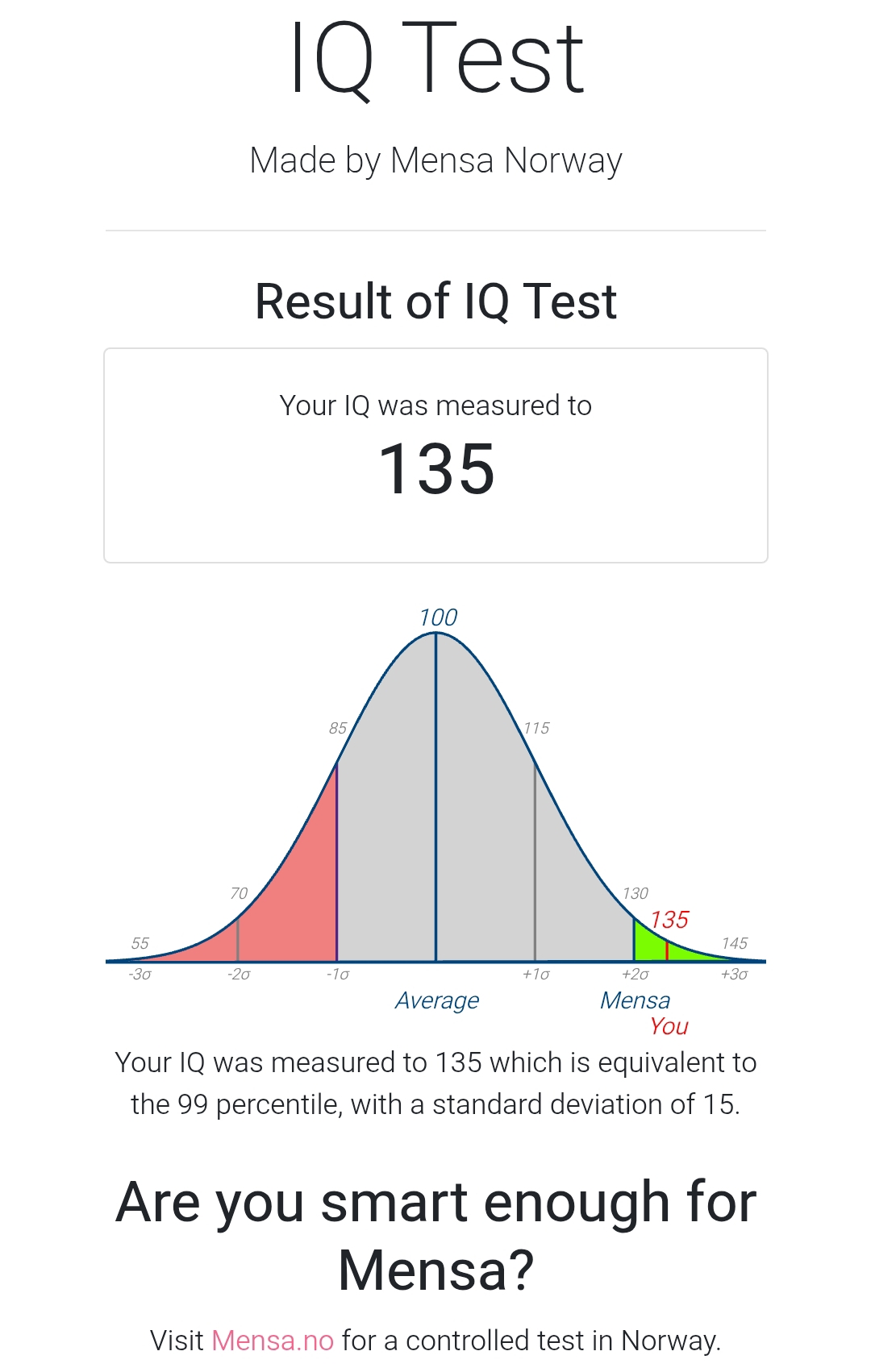The height and width of the screenshot is (1372, 871).
Task: Click the large 135 score in result box
Action: [436, 468]
